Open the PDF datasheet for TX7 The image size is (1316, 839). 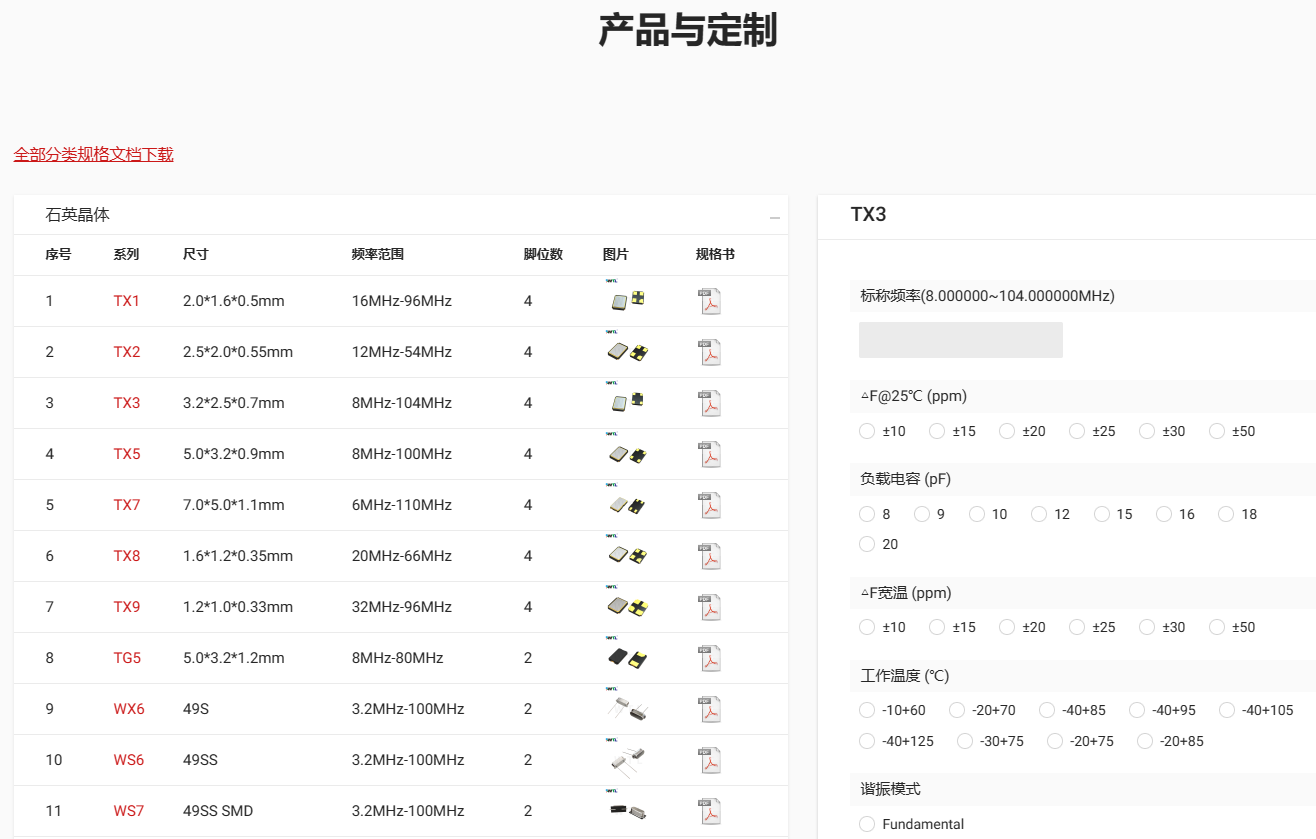[709, 505]
